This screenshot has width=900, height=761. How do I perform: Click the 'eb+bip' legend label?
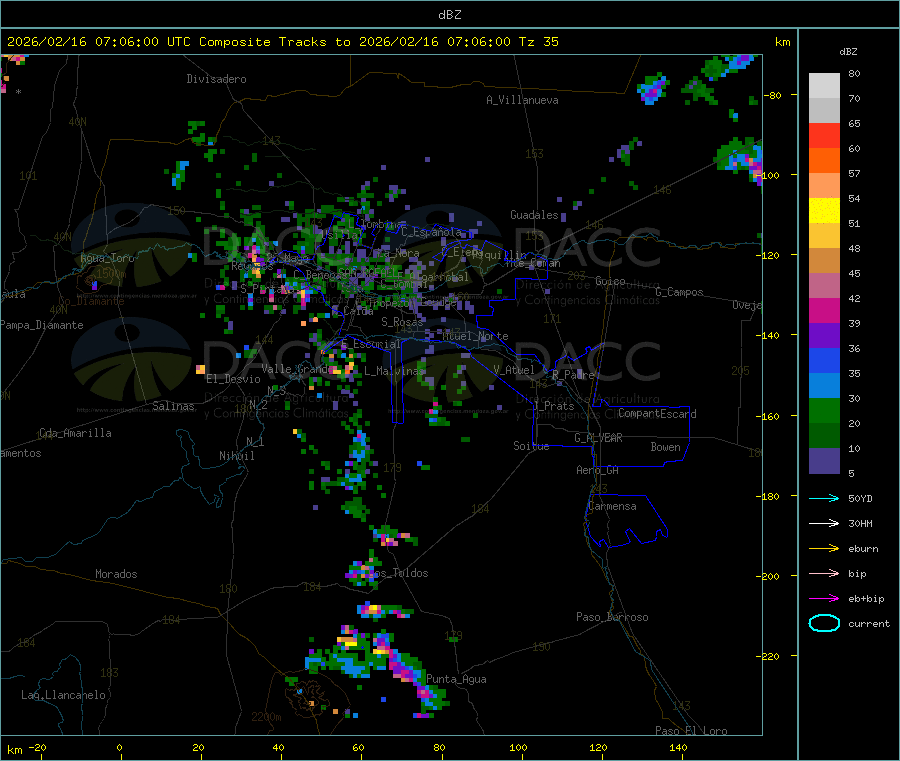tap(866, 599)
